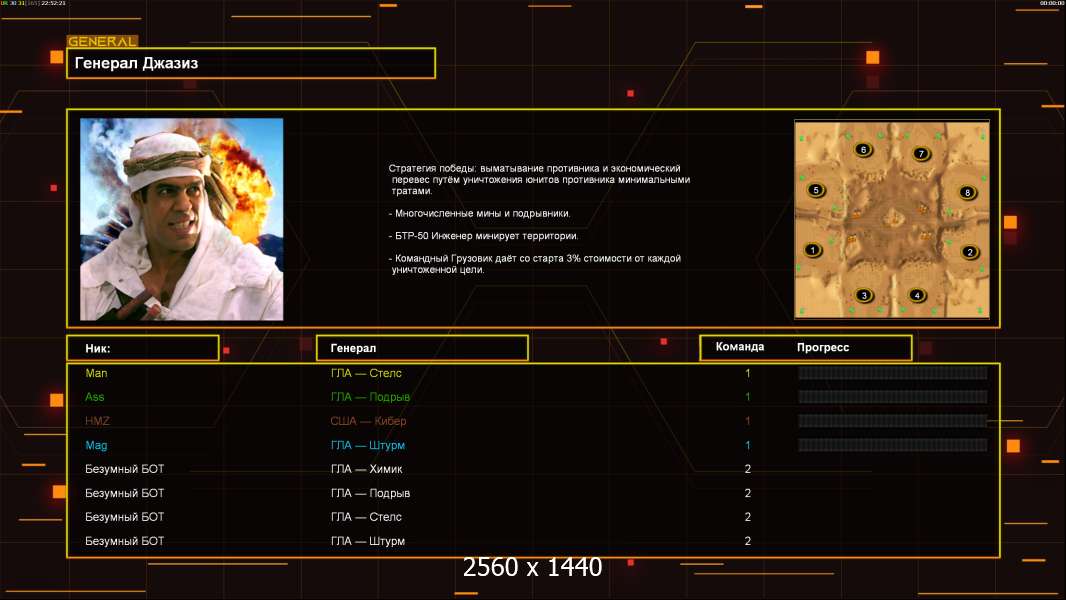Image resolution: width=1066 pixels, height=600 pixels.
Task: Choose start position 4 on the minimap
Action: tap(918, 295)
